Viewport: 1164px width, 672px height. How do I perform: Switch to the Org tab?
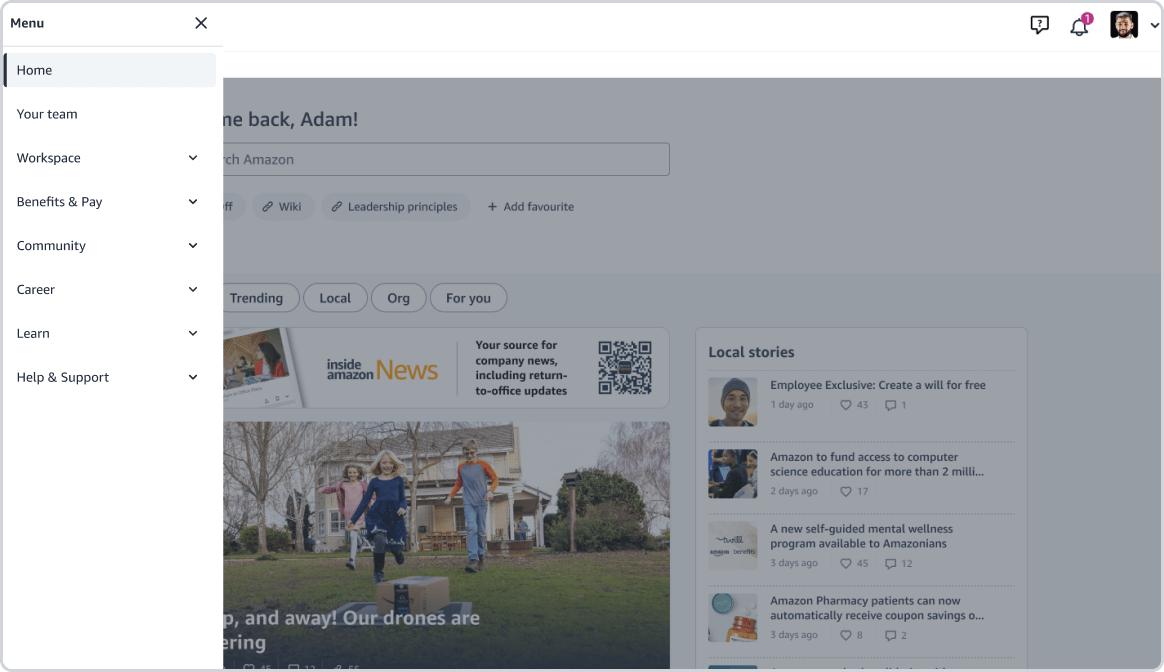[x=399, y=298]
